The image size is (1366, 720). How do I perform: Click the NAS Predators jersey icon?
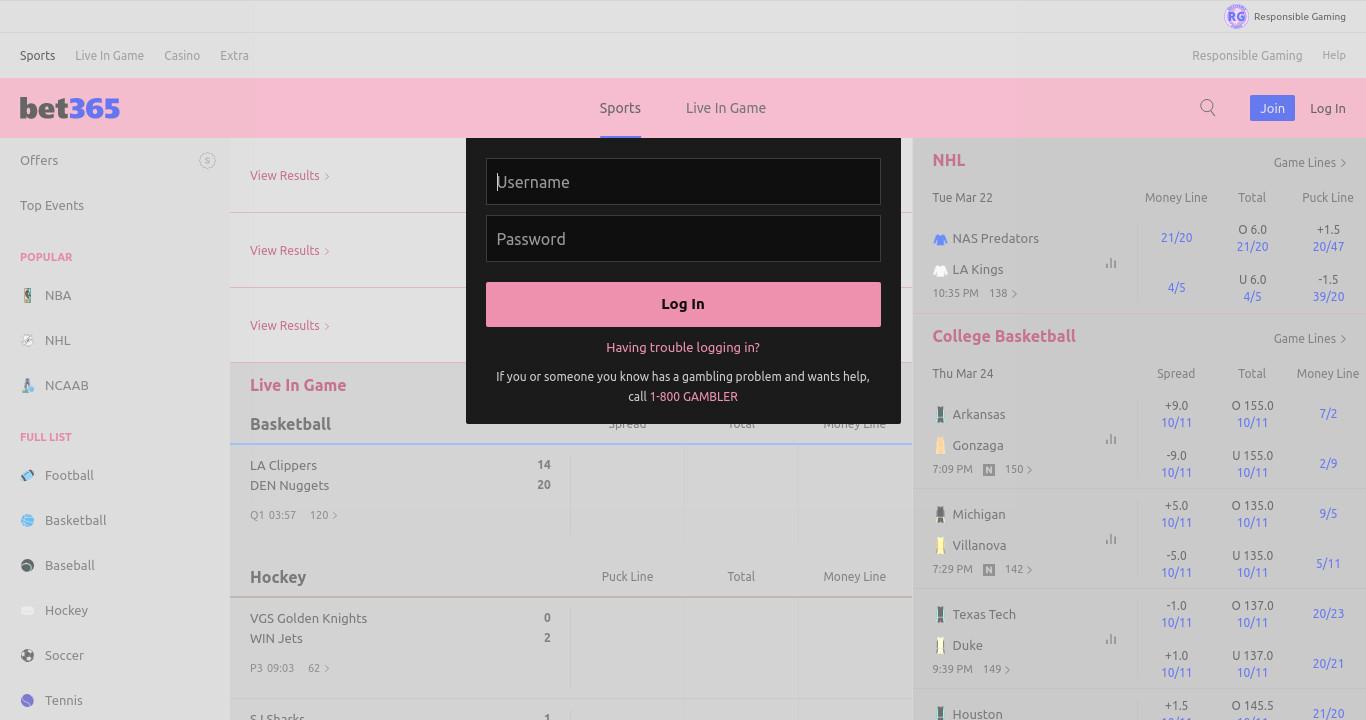click(x=940, y=239)
